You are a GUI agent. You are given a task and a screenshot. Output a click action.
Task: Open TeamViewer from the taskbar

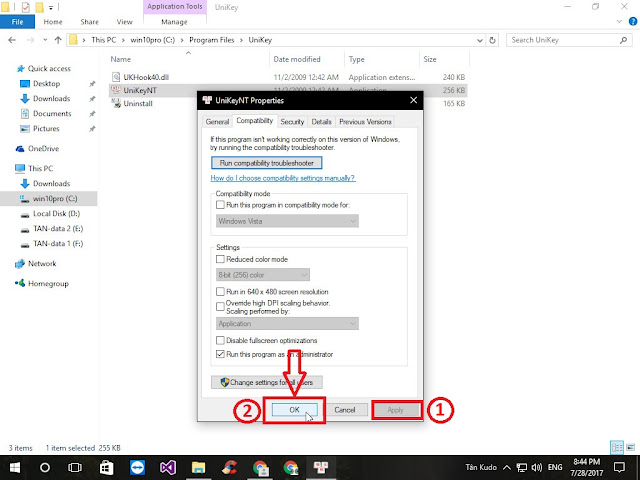tap(137, 467)
